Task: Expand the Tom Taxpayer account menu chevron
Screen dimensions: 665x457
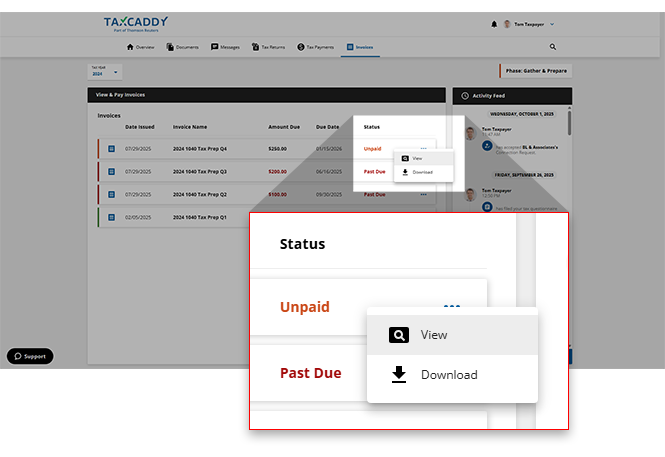Action: (552, 24)
